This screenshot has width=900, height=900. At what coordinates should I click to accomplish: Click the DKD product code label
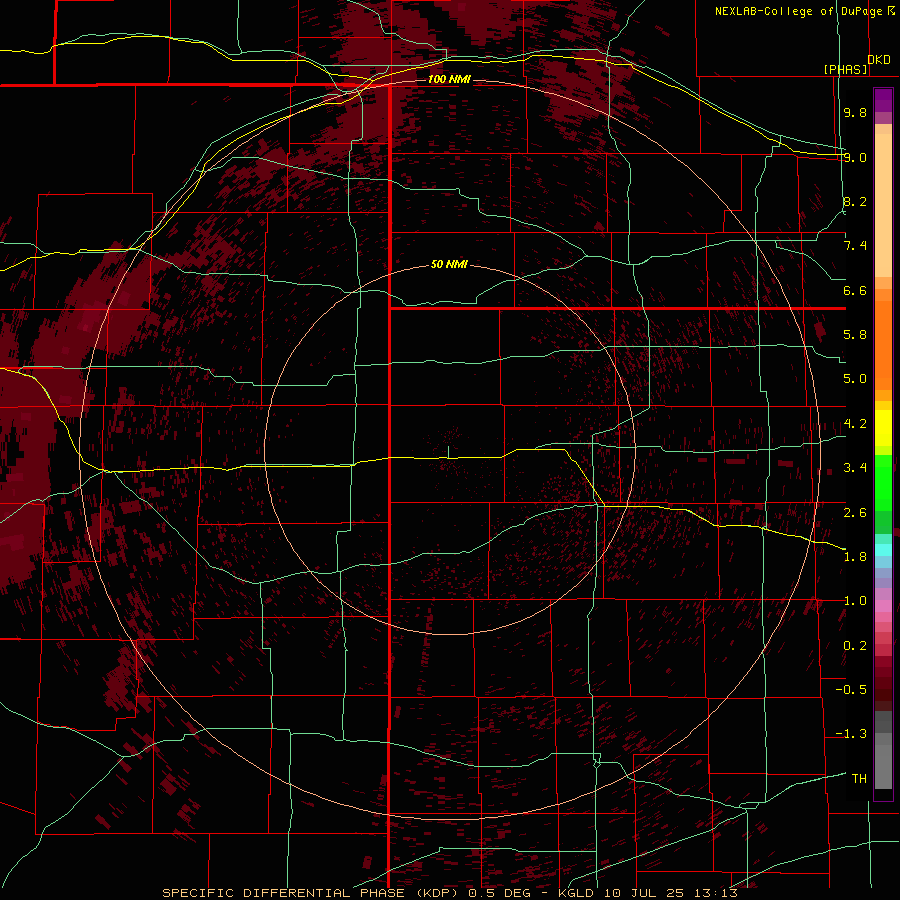pos(879,60)
